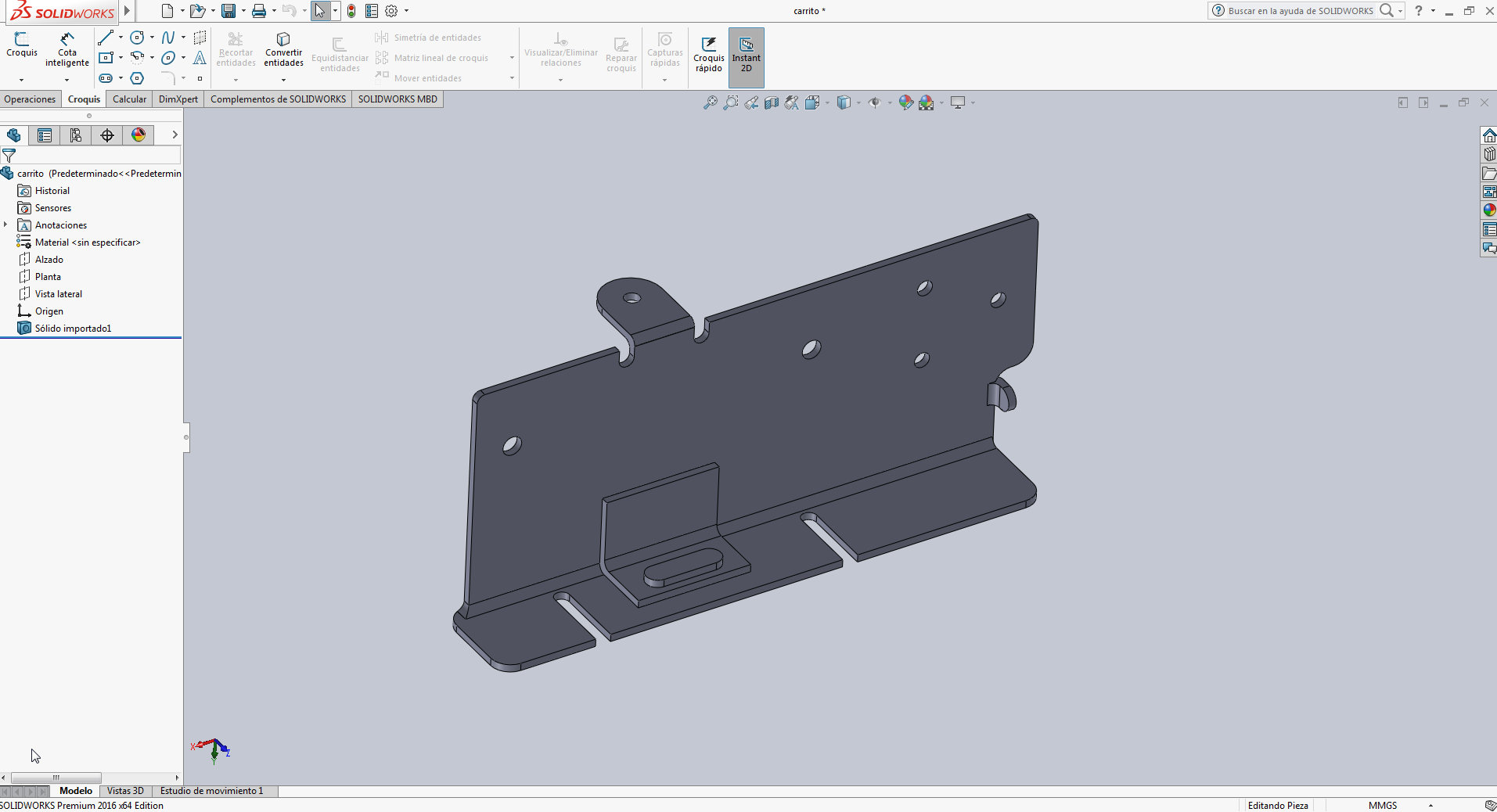The width and height of the screenshot is (1497, 812).
Task: Open the SOLIDWORKS MBD tab
Action: [398, 99]
